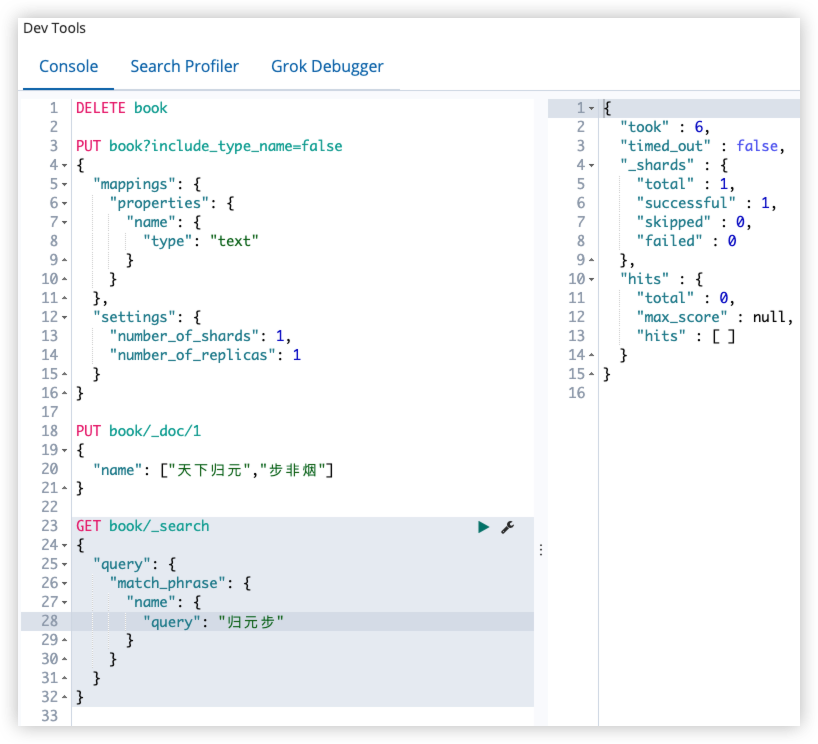Collapse "_shards" block in response
The image size is (818, 744).
[x=592, y=165]
